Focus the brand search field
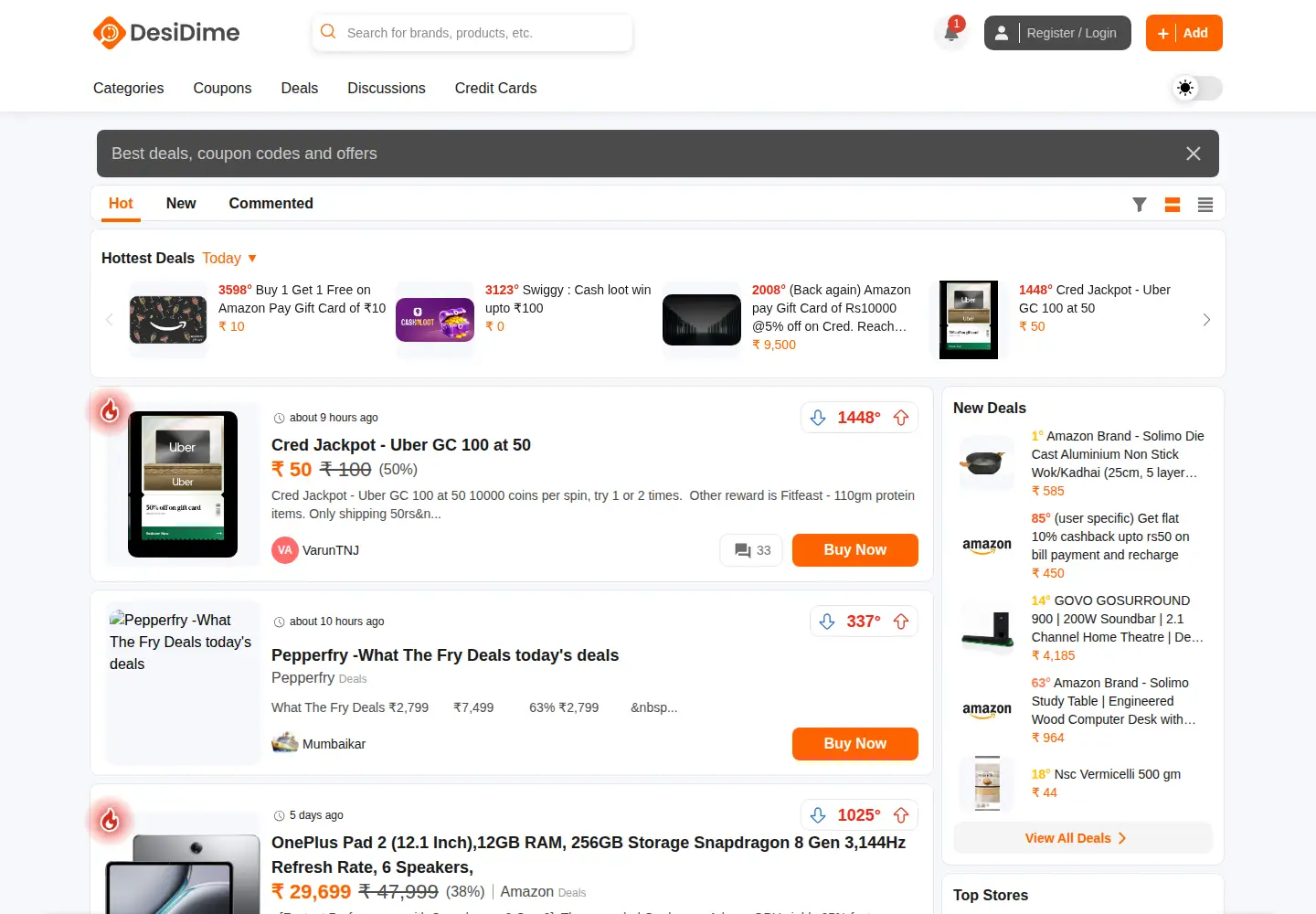This screenshot has height=914, width=1316. coord(472,33)
